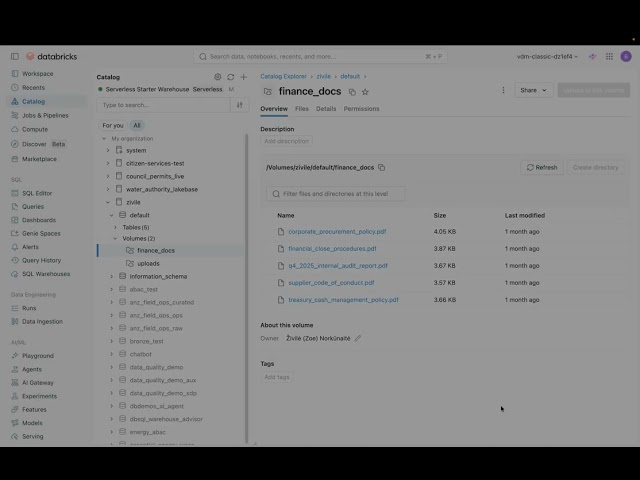Select the Overview tab

(x=274, y=109)
